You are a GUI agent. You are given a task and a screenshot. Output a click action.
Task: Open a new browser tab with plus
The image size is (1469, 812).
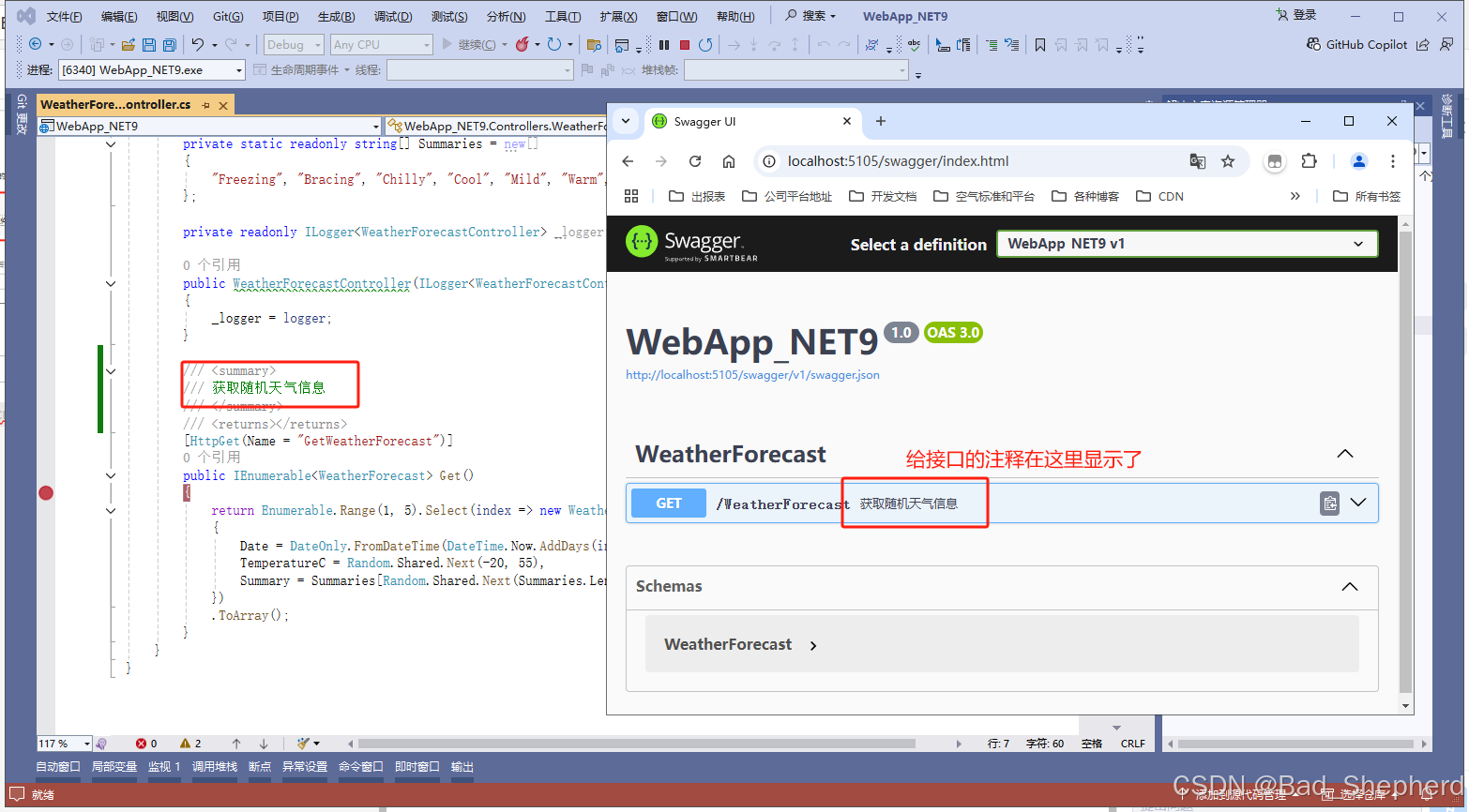880,121
